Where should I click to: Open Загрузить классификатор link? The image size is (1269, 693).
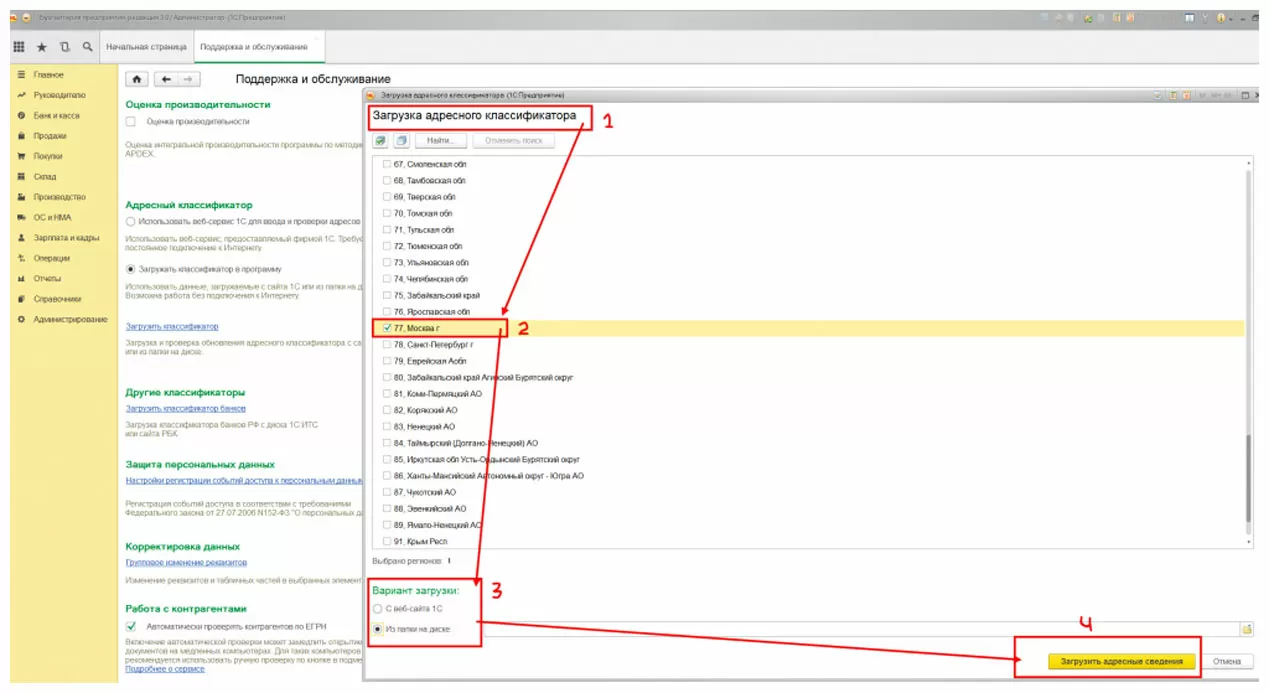point(172,326)
